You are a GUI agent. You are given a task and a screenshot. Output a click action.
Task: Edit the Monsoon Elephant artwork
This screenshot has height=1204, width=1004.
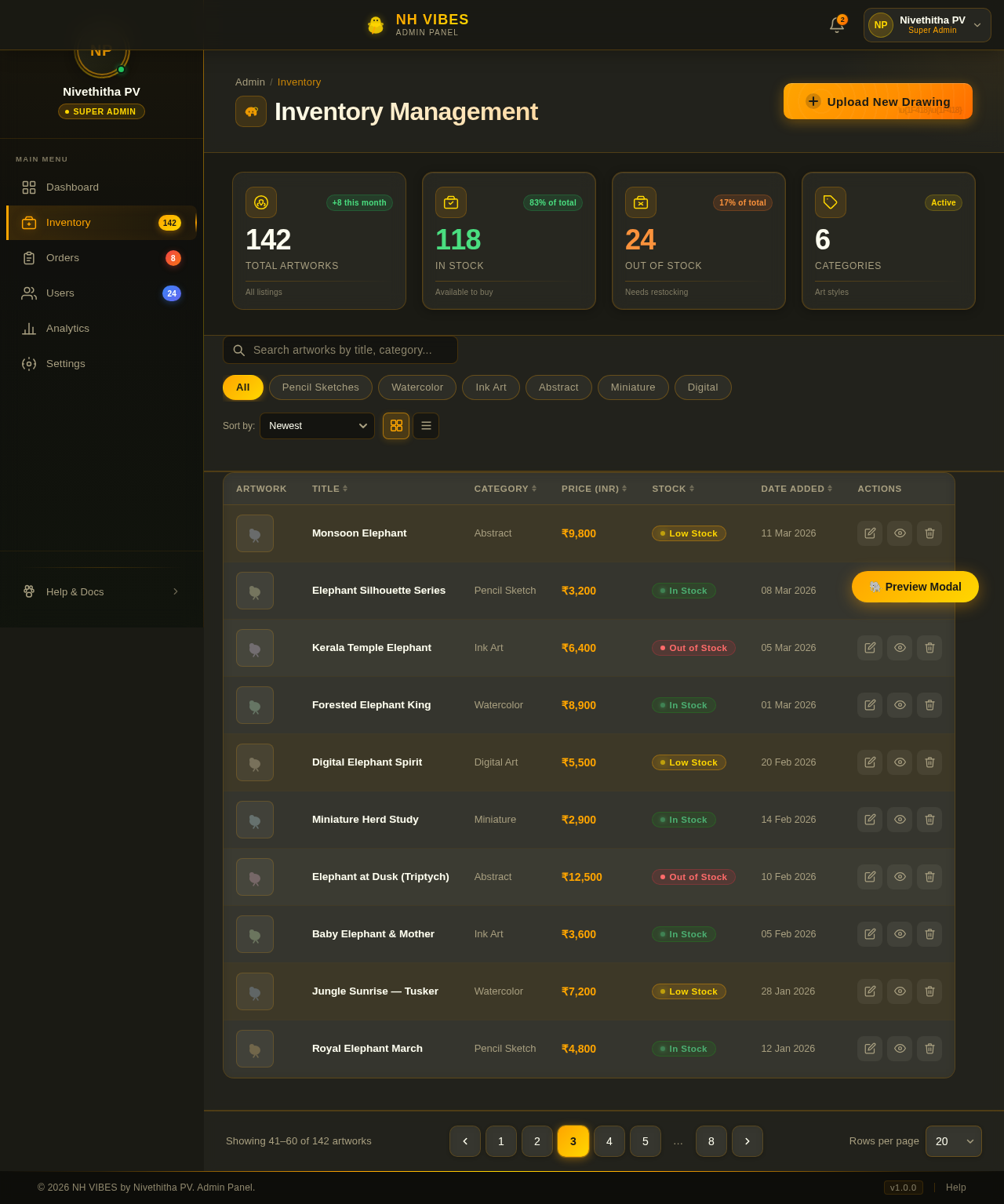[869, 533]
